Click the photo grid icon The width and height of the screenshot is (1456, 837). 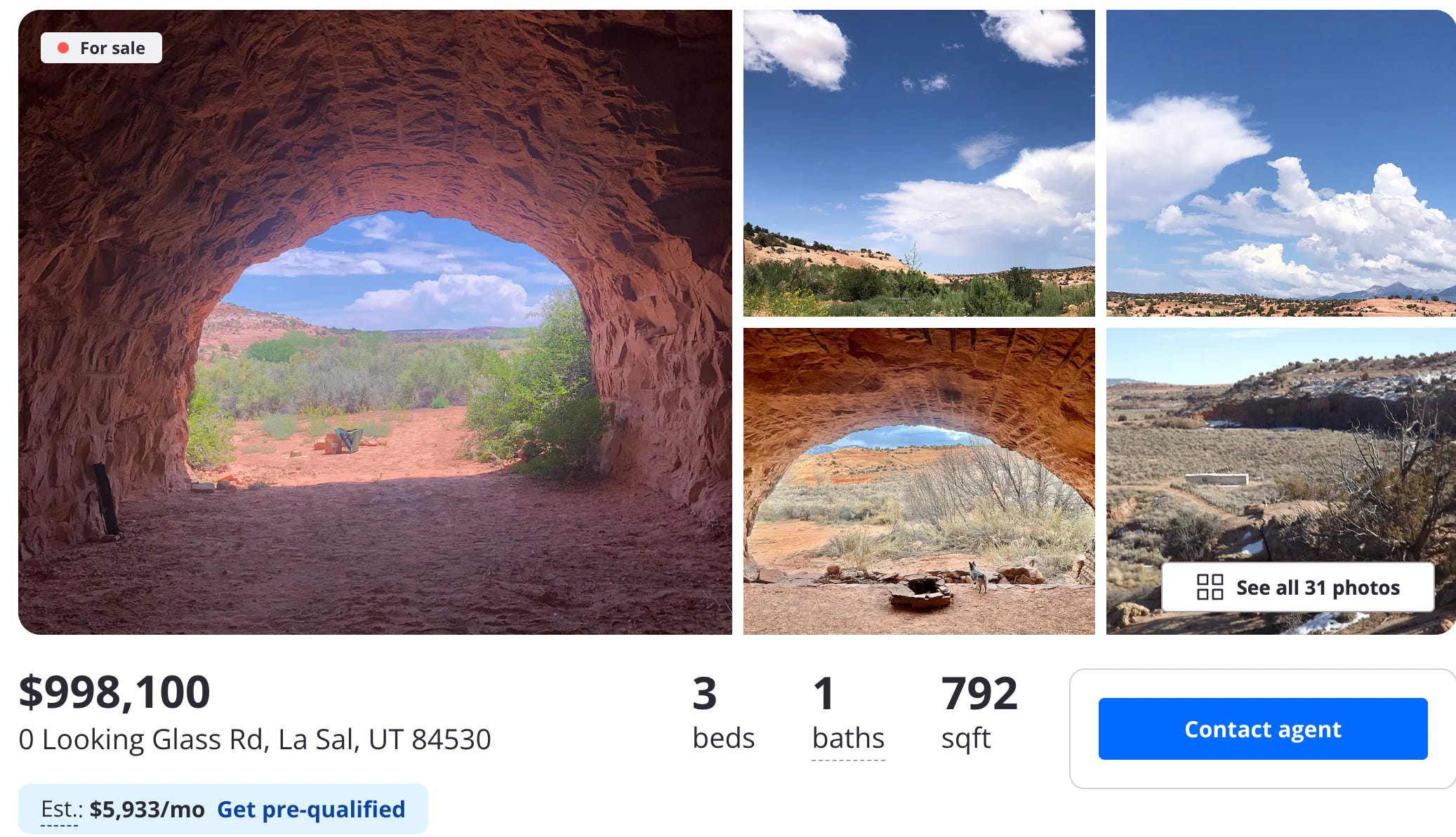(1210, 587)
